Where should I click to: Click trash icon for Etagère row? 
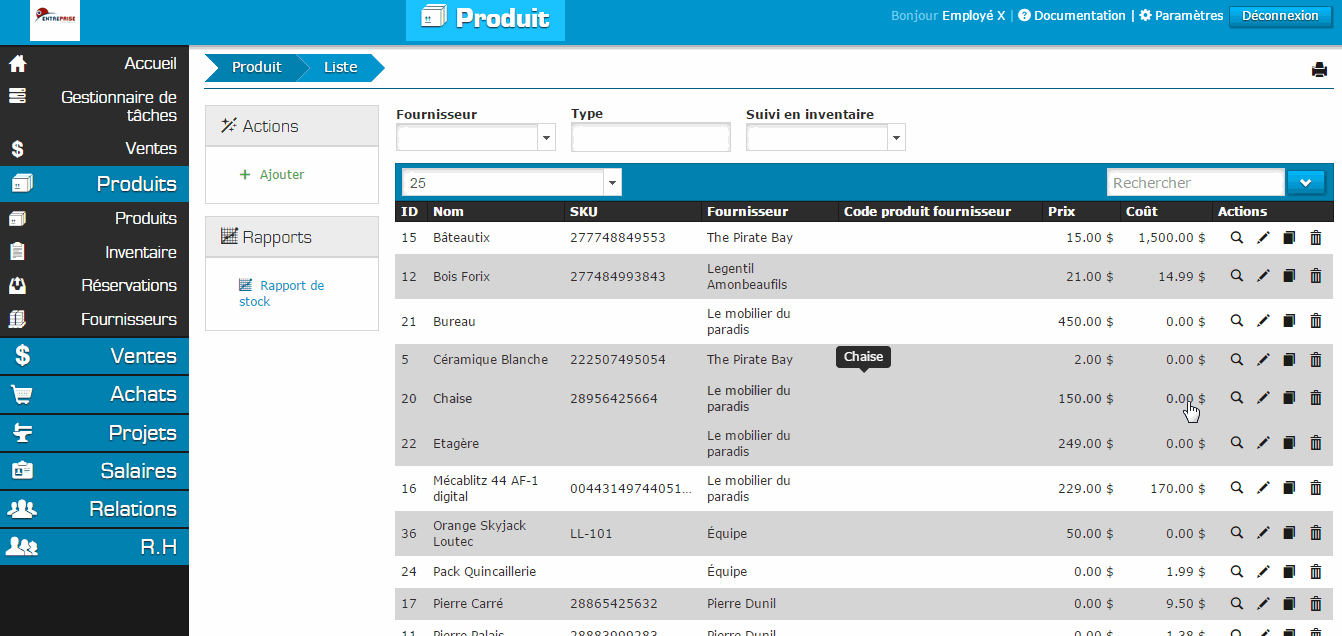click(x=1315, y=443)
